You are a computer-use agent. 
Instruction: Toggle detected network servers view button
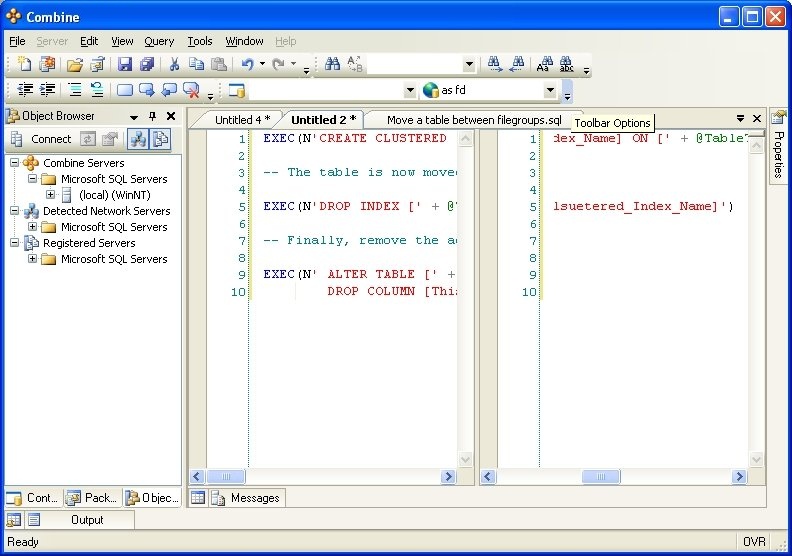pyautogui.click(x=138, y=139)
